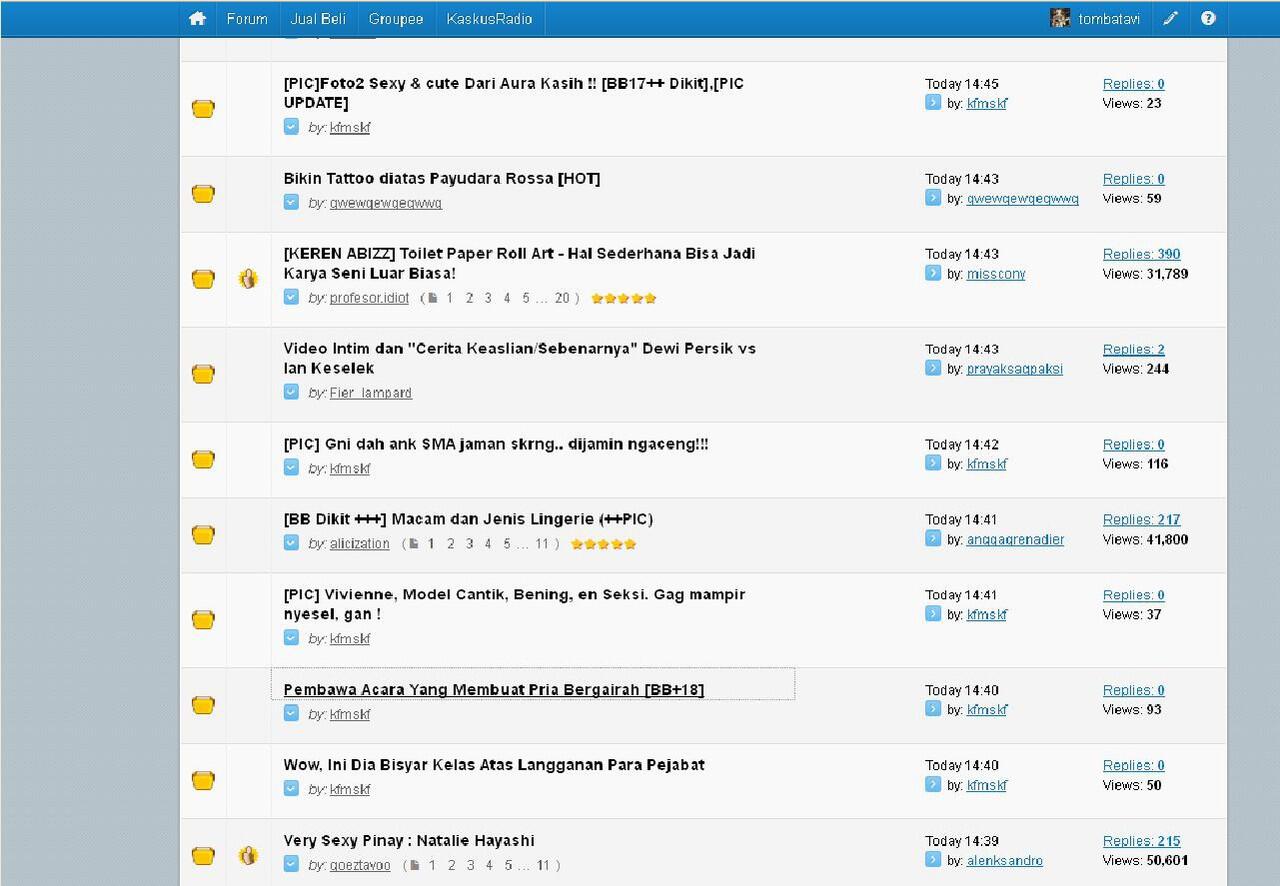The height and width of the screenshot is (886, 1280).
Task: Click page icon in Lingerie thread pagination
Action: (x=413, y=544)
